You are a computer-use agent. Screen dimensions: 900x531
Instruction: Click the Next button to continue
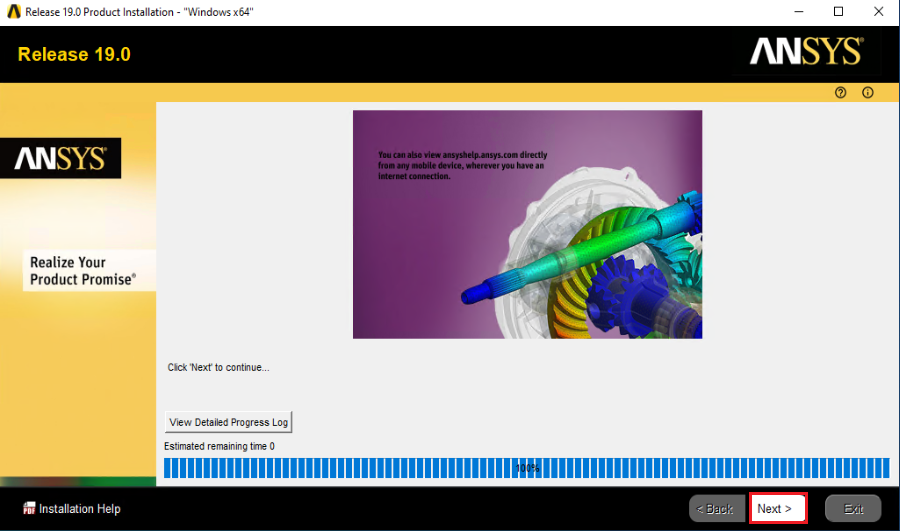coord(778,508)
